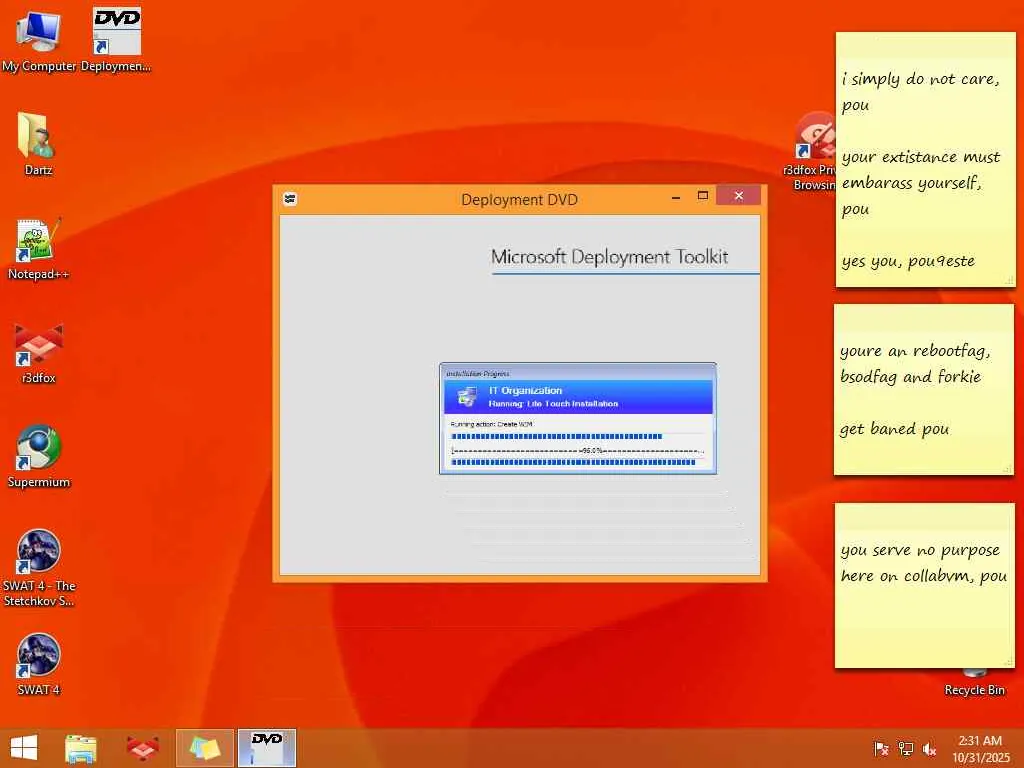Screen dimensions: 1024x768
Task: Click the 'you serve no purpose' sticky note
Action: tap(924, 586)
